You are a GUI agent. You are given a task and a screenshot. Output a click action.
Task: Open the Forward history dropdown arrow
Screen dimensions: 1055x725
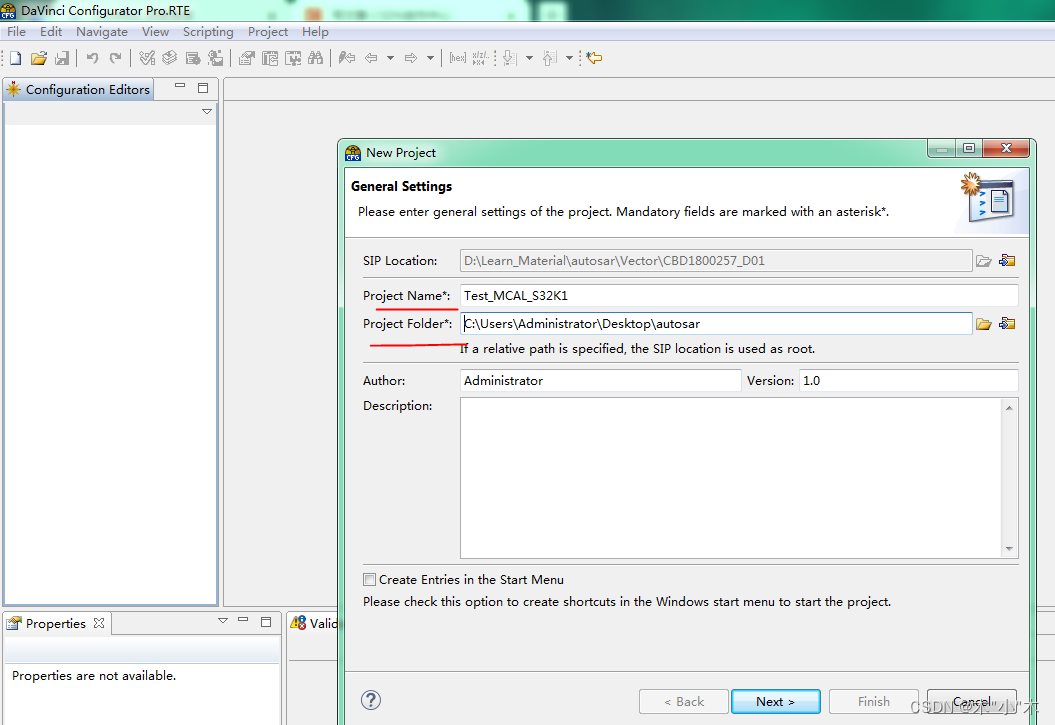coord(430,58)
